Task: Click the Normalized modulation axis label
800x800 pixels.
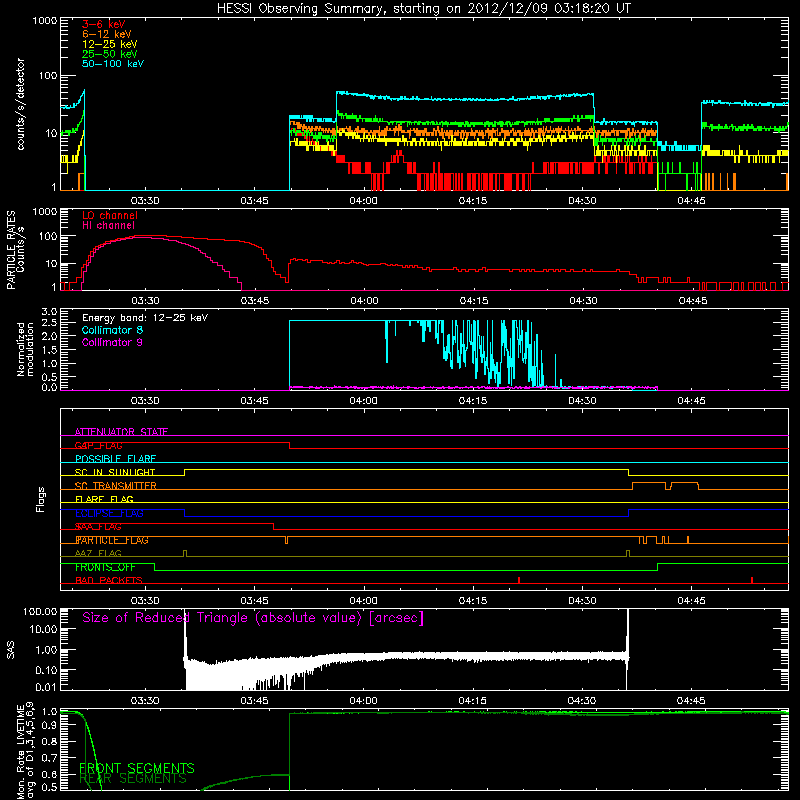Action: (x=25, y=349)
